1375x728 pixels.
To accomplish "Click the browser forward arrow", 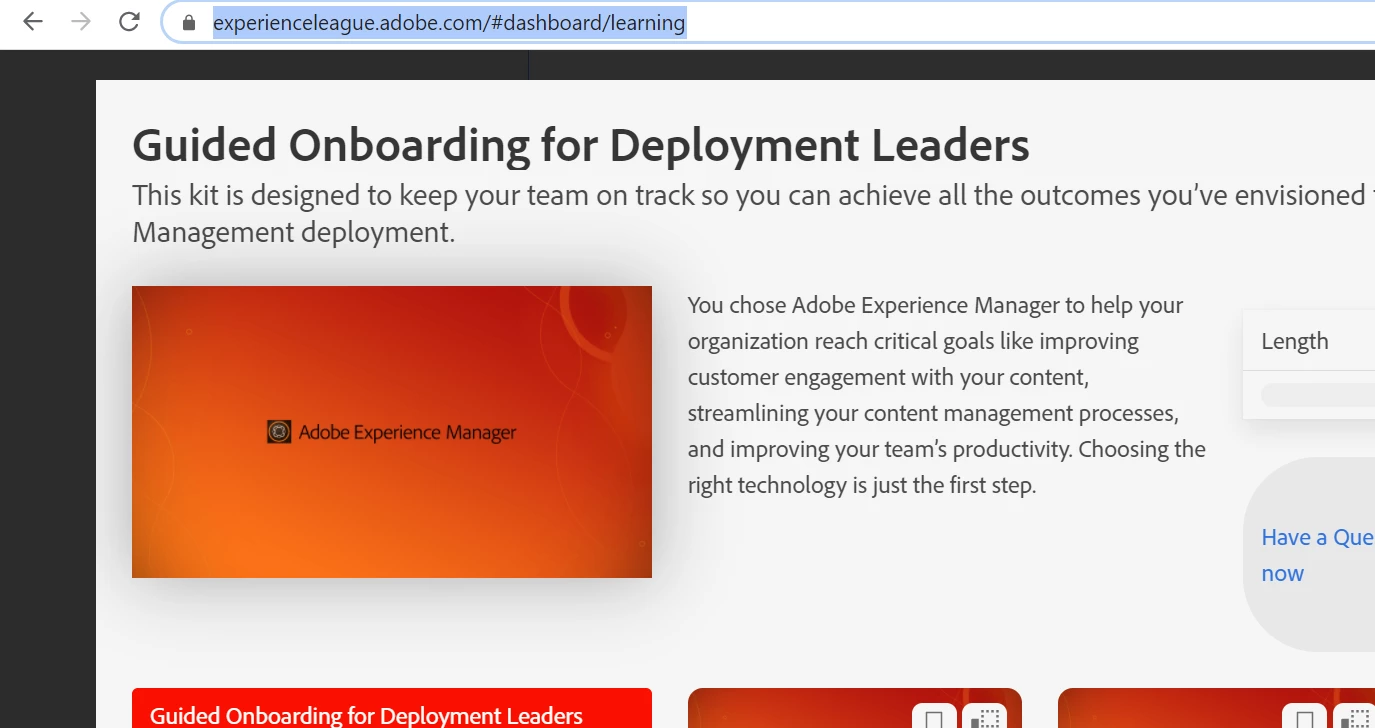I will point(81,22).
